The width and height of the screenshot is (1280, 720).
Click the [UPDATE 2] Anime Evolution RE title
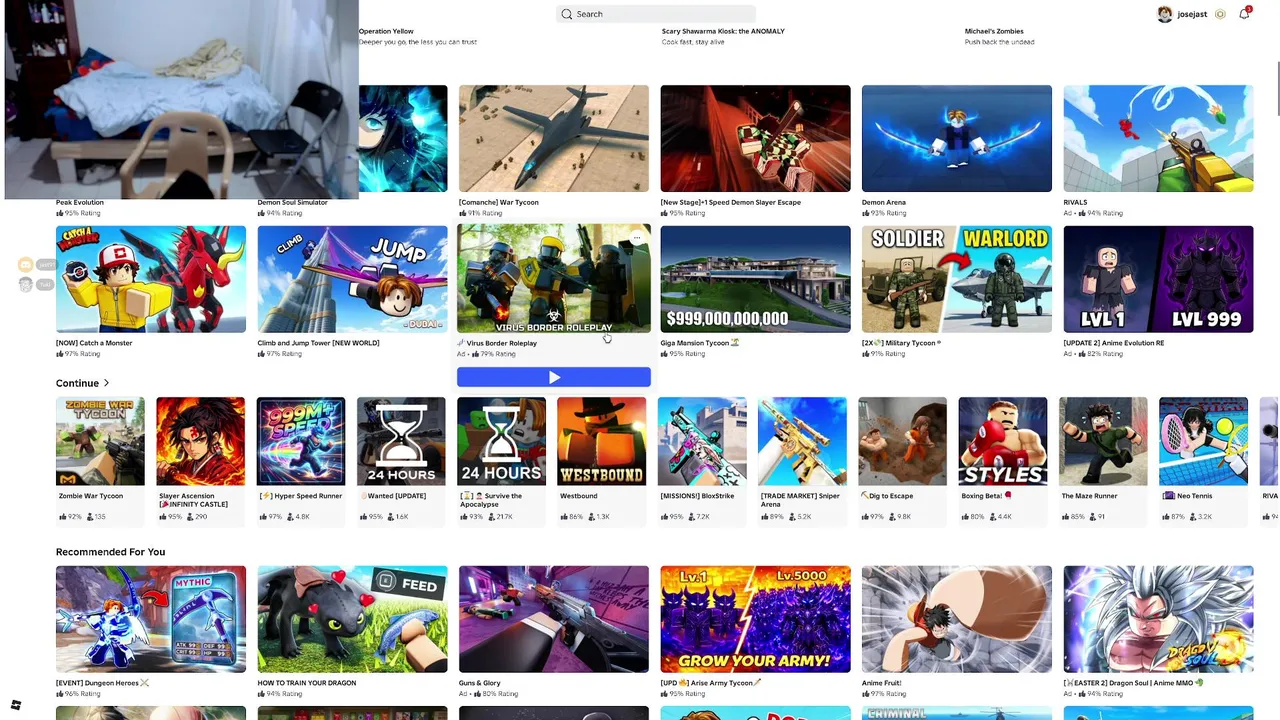[1114, 343]
